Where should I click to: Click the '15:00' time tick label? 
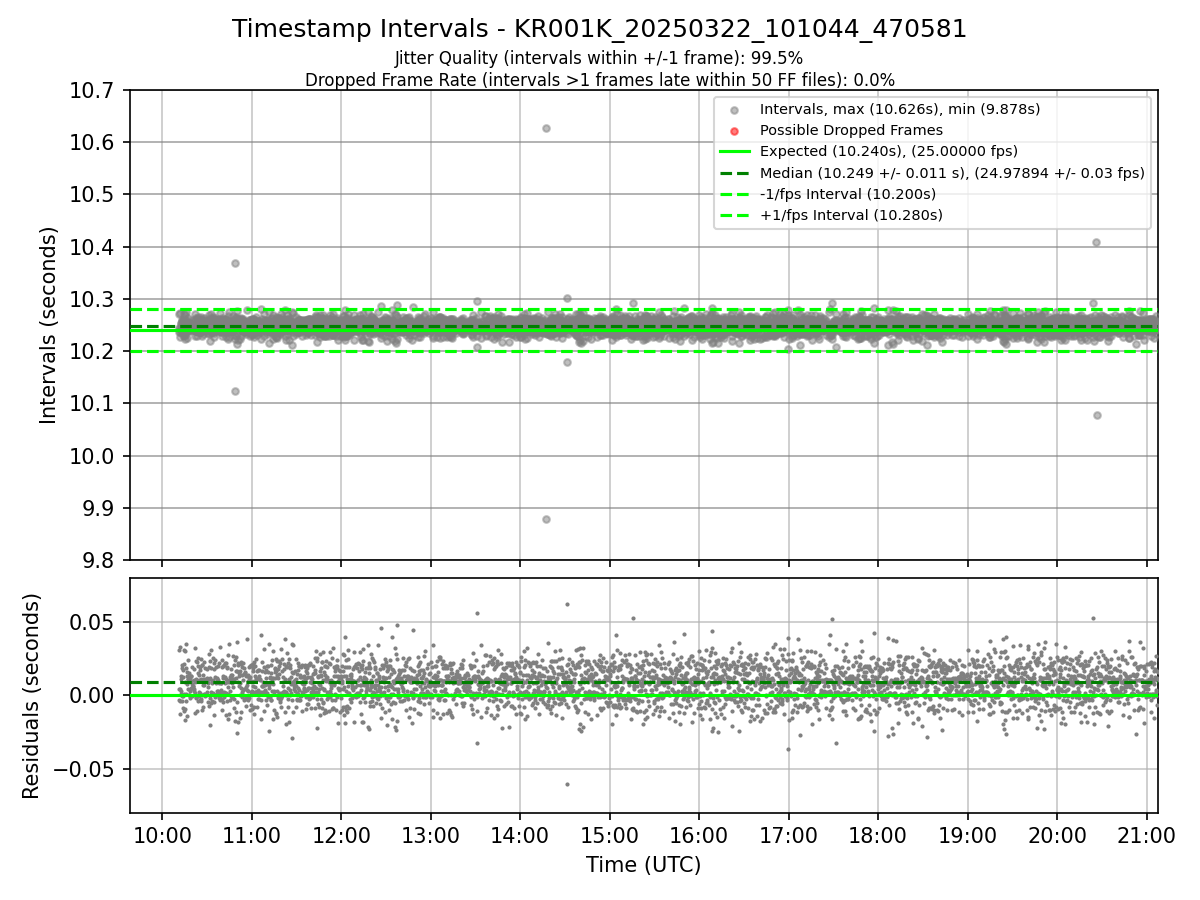pyautogui.click(x=609, y=835)
